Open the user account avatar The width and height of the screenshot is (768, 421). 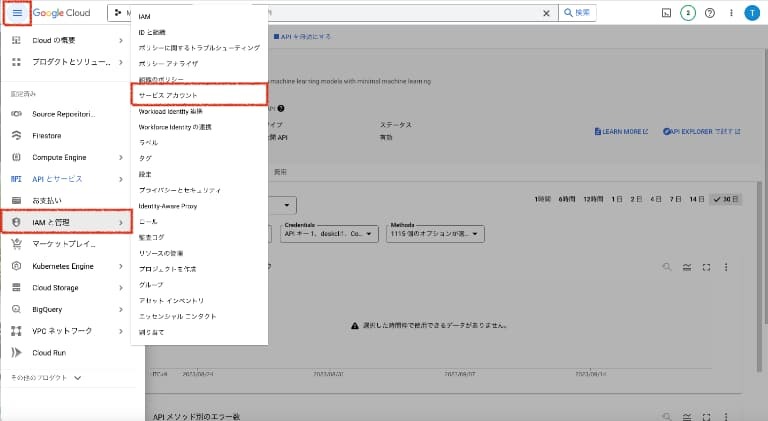752,13
